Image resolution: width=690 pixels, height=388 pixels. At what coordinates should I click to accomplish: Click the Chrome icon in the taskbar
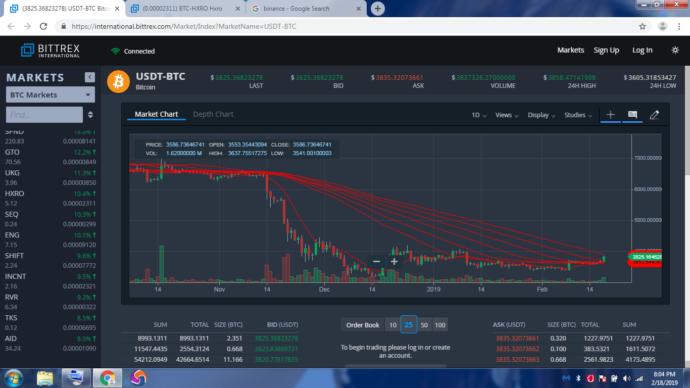(107, 378)
